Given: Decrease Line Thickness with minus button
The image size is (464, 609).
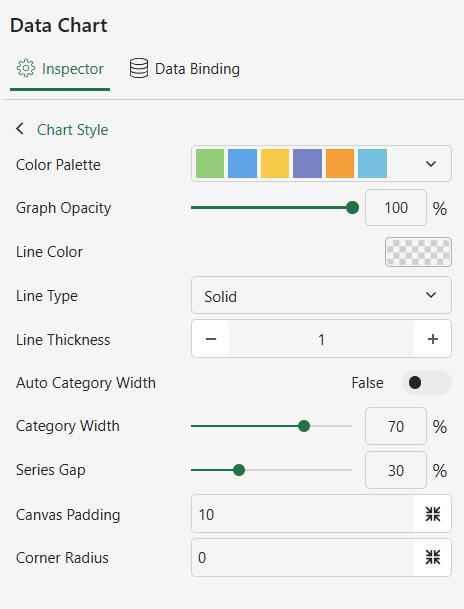Looking at the screenshot, I should tap(210, 339).
